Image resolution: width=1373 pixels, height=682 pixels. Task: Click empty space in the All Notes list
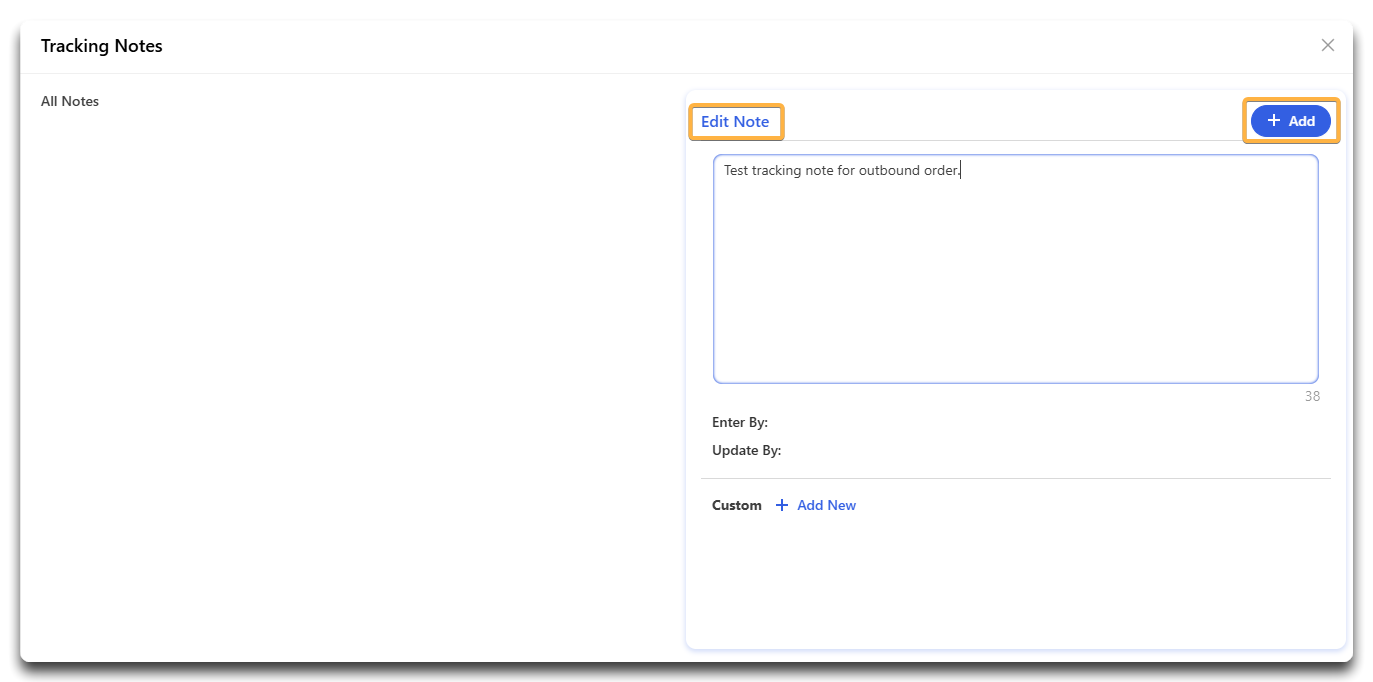(340, 380)
